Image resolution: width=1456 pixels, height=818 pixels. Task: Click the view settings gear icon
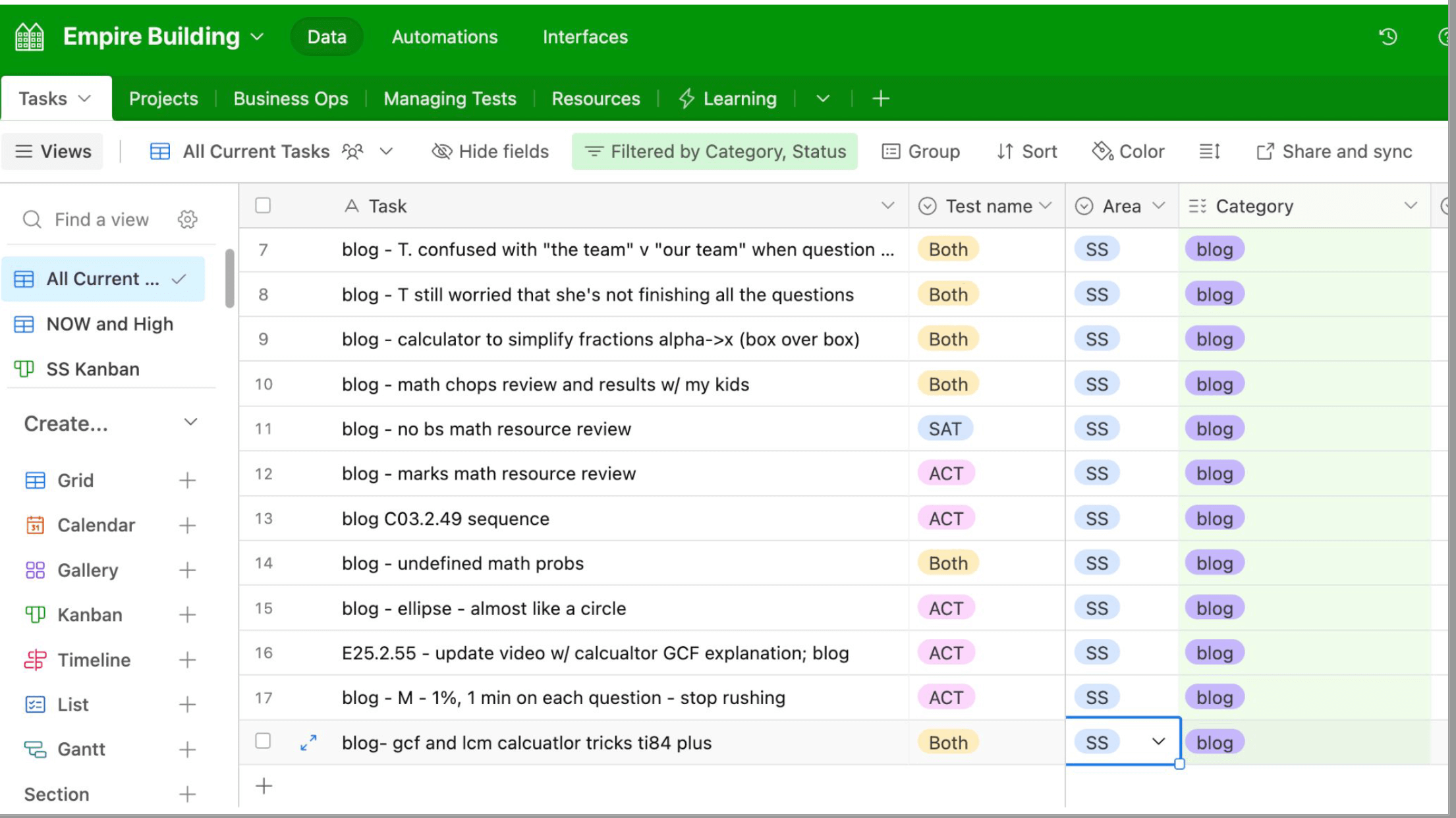coord(188,219)
